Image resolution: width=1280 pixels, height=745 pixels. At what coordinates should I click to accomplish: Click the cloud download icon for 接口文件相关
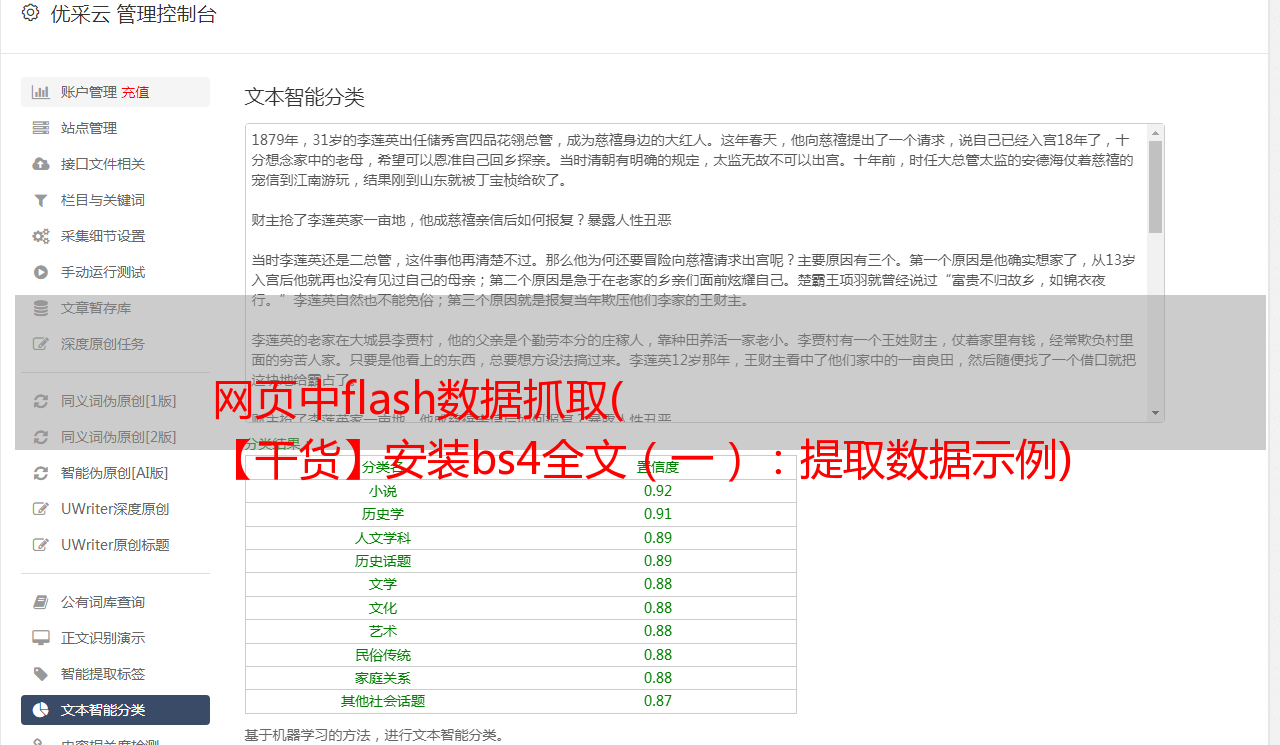click(41, 164)
